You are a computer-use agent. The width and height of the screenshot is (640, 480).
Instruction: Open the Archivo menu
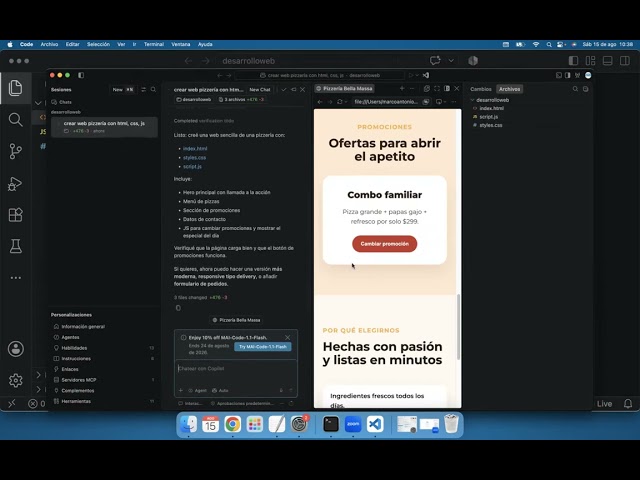point(49,44)
